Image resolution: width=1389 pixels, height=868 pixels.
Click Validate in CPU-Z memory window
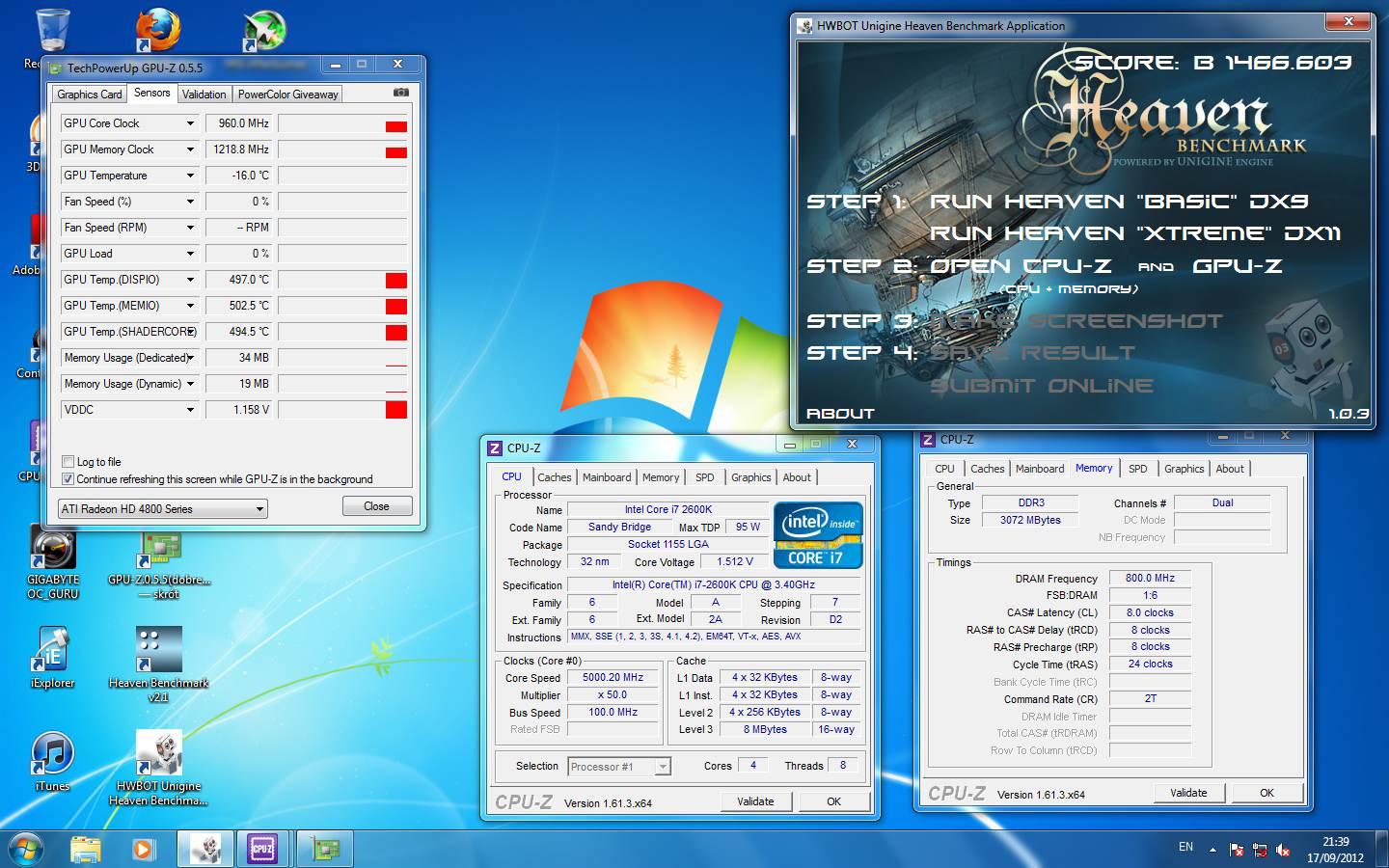[x=1188, y=793]
